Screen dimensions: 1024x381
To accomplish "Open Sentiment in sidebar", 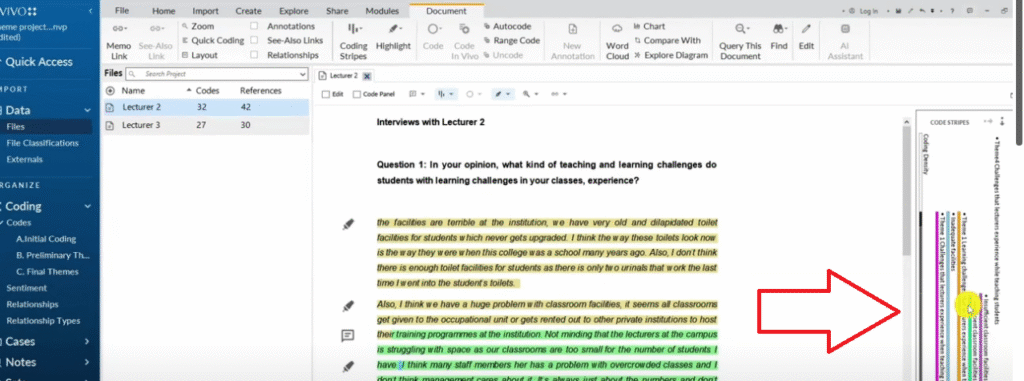I will click(26, 288).
